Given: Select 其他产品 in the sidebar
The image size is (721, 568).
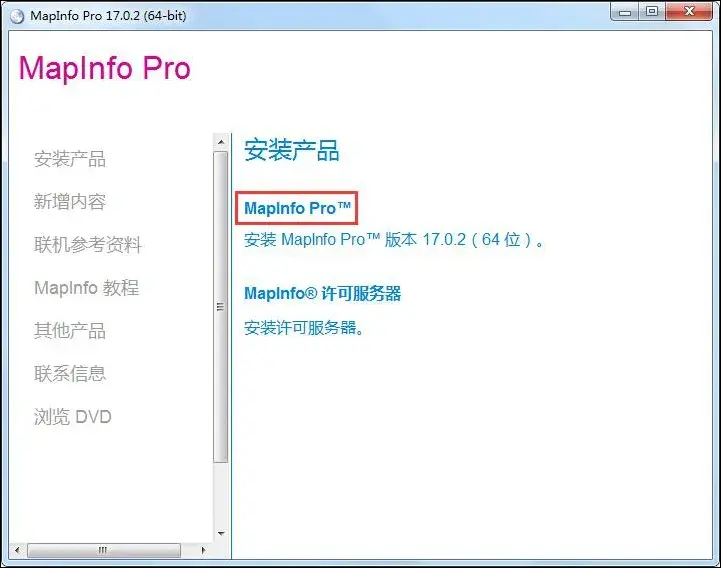Looking at the screenshot, I should pyautogui.click(x=70, y=330).
